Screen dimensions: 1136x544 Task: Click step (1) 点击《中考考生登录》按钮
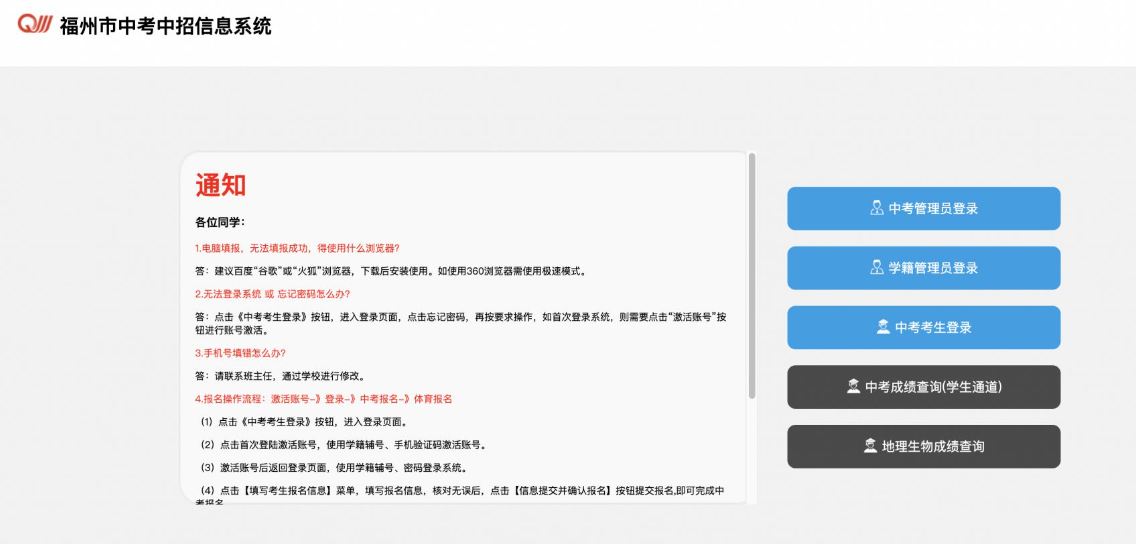pyautogui.click(x=304, y=422)
